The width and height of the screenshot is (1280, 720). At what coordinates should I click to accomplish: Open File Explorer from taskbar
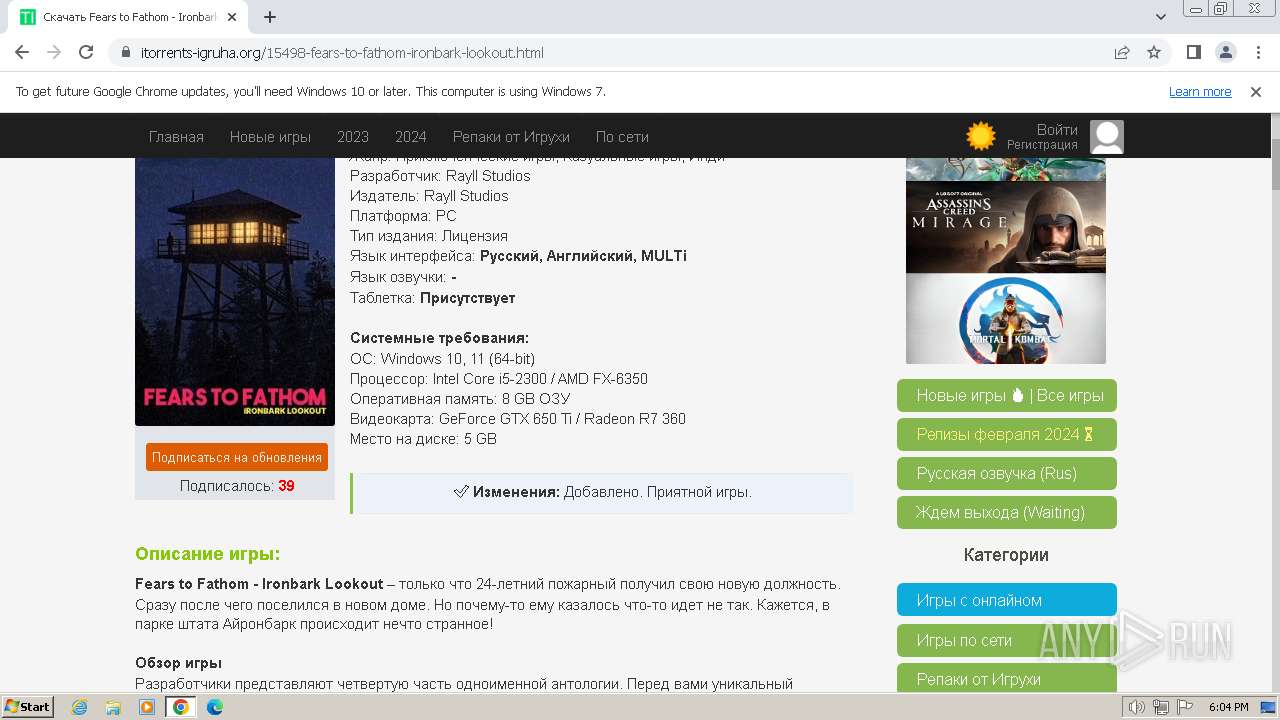click(113, 707)
